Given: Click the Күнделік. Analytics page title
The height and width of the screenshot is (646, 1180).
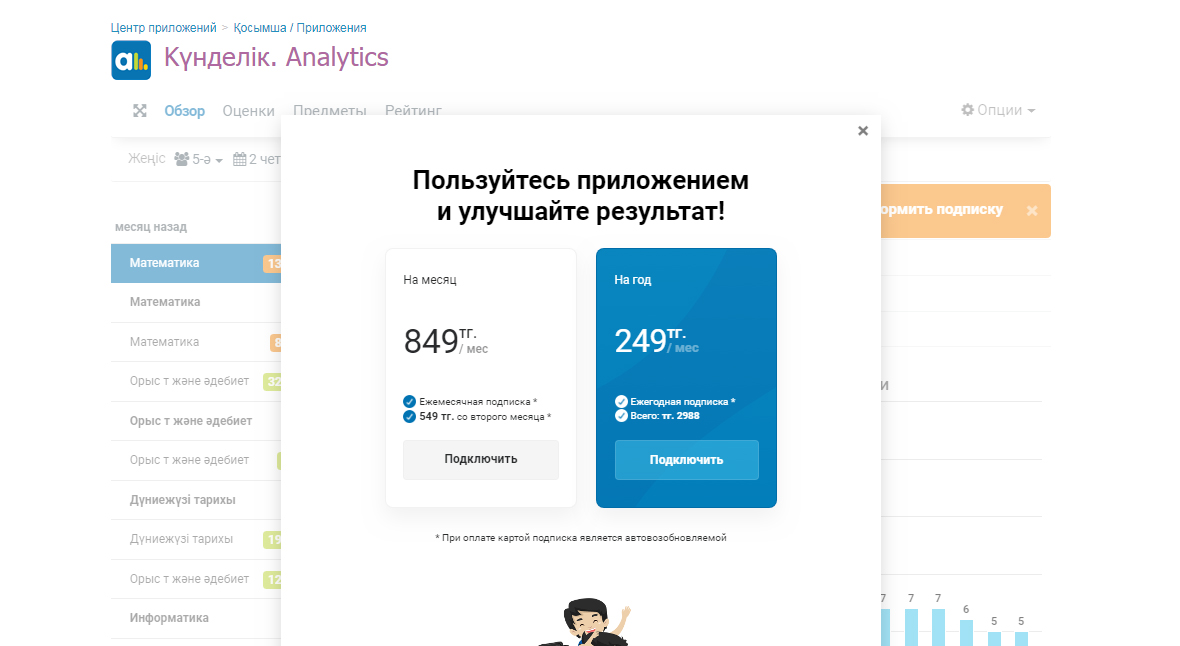Looking at the screenshot, I should [x=276, y=57].
